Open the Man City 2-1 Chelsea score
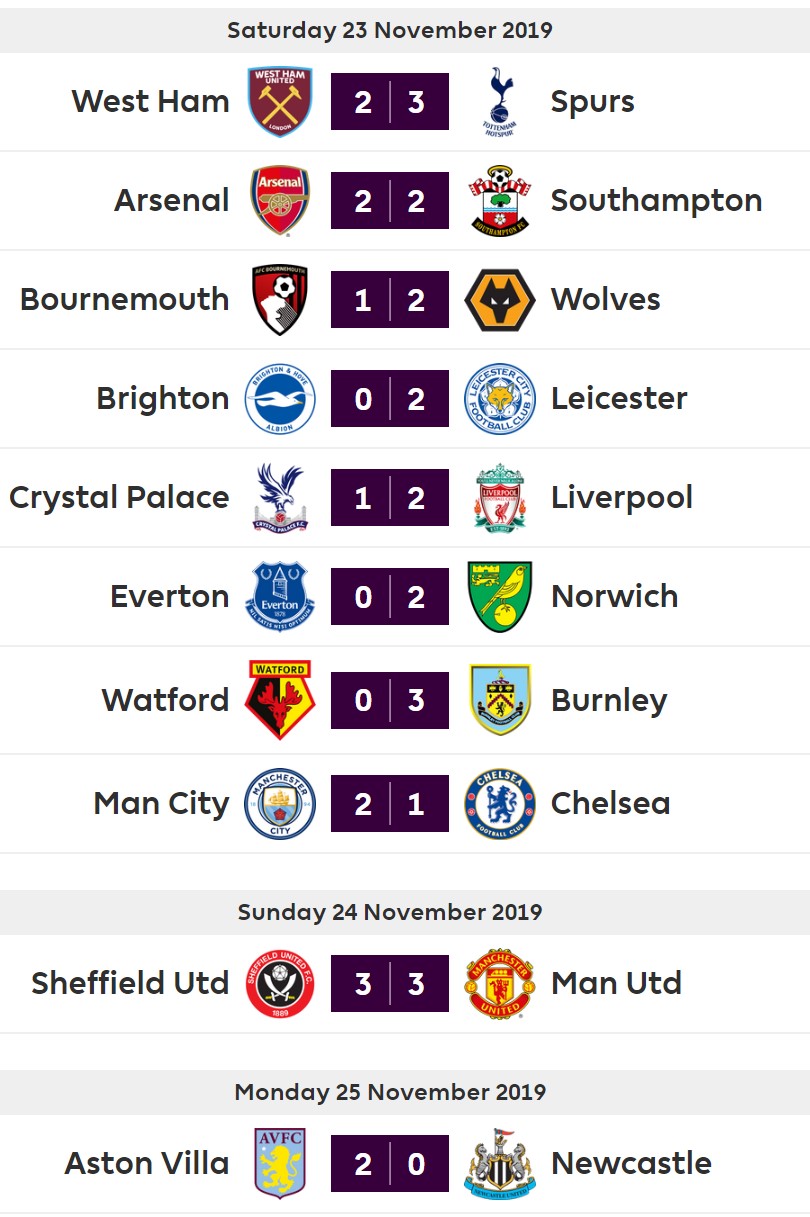 coord(390,803)
